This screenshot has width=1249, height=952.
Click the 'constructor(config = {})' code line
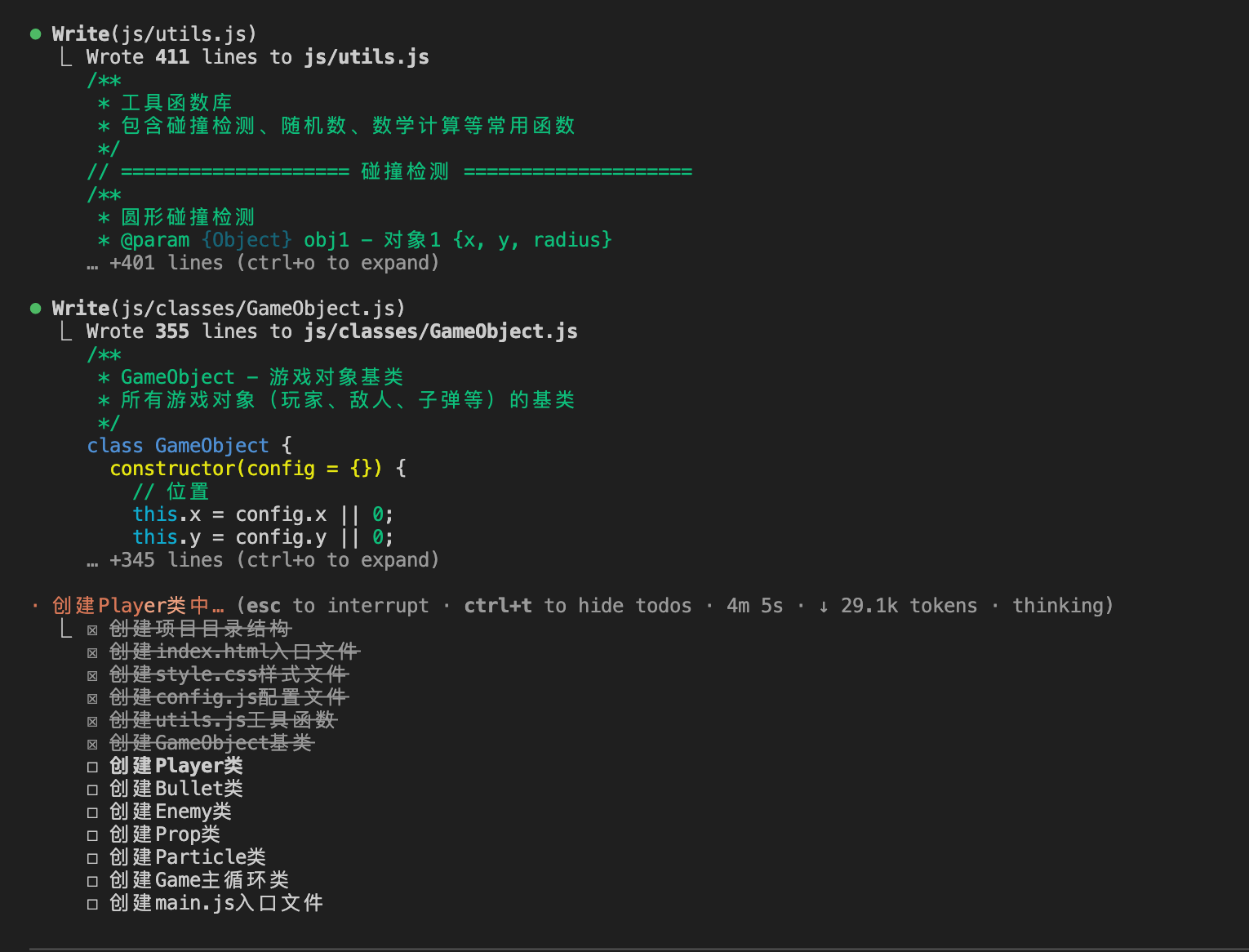258,469
